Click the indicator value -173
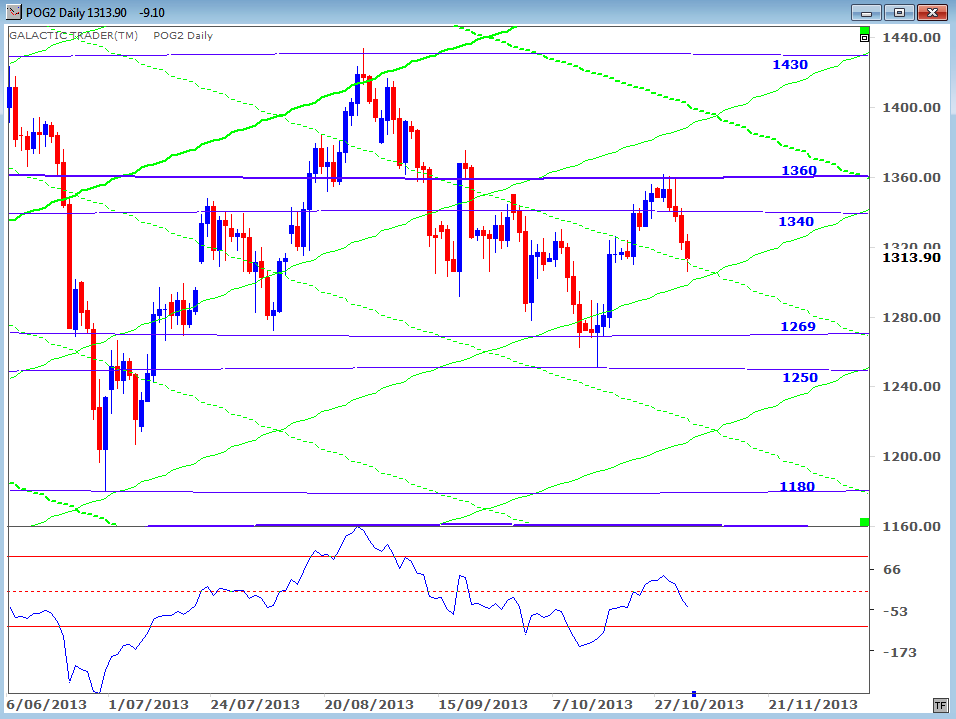This screenshot has width=956, height=719. [899, 653]
